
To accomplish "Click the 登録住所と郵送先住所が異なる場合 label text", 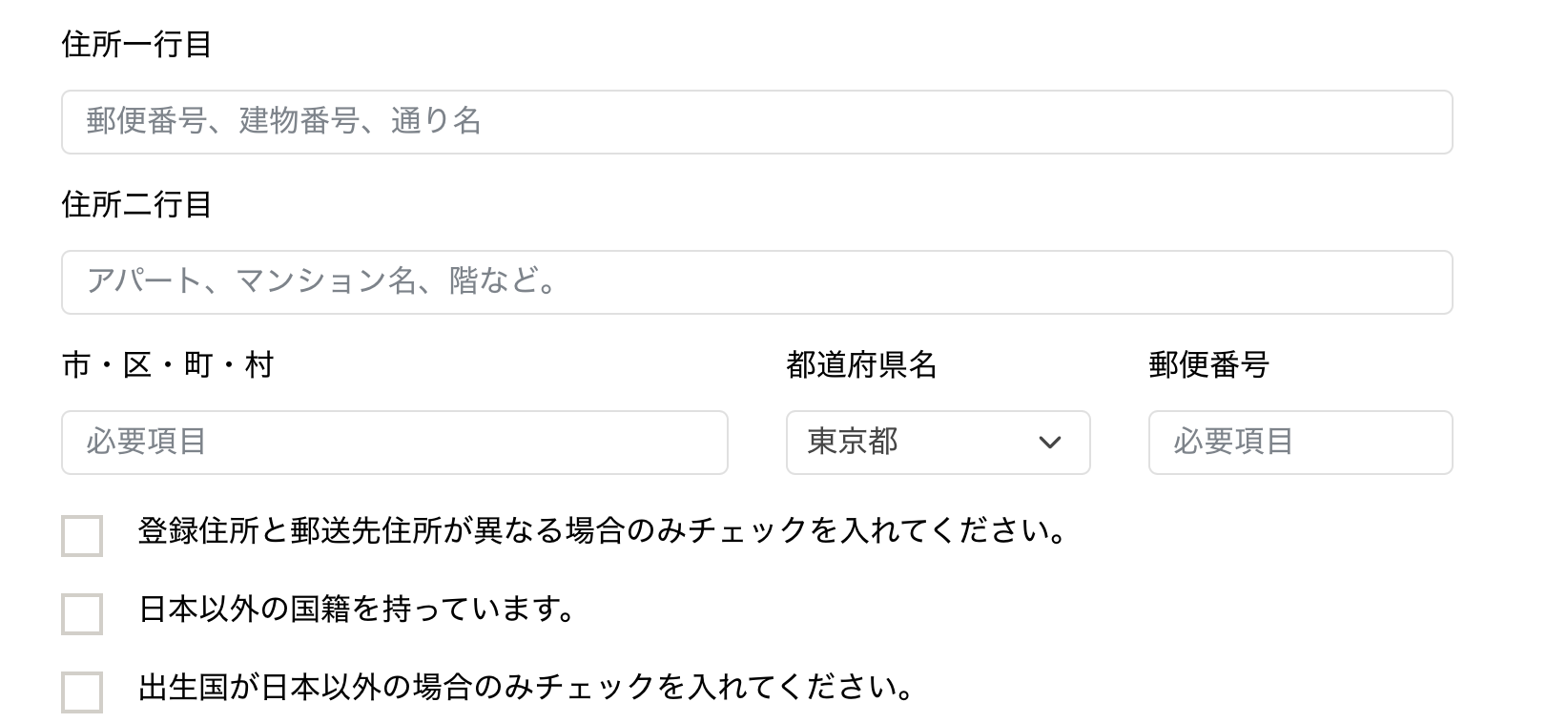I will (x=601, y=530).
